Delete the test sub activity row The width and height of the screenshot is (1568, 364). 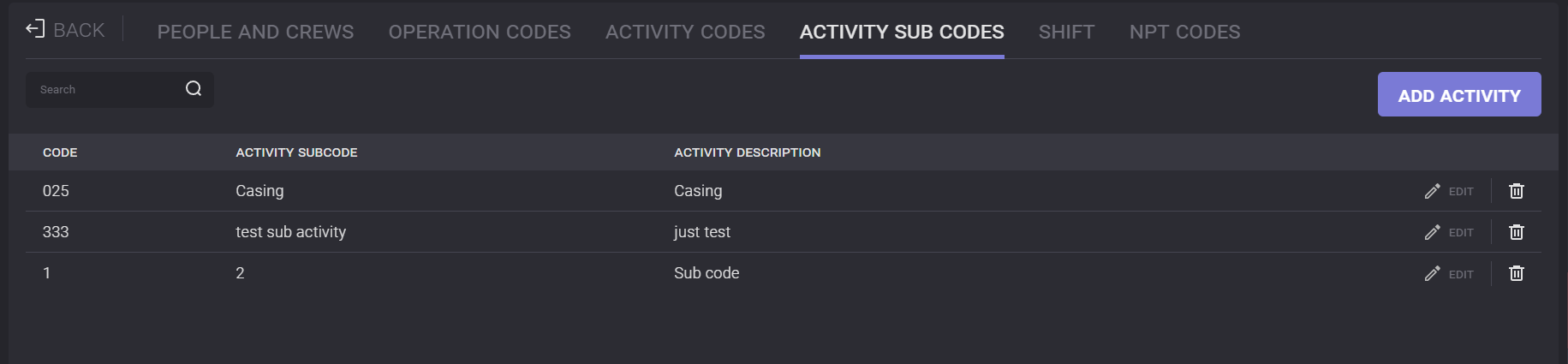[x=1516, y=232]
